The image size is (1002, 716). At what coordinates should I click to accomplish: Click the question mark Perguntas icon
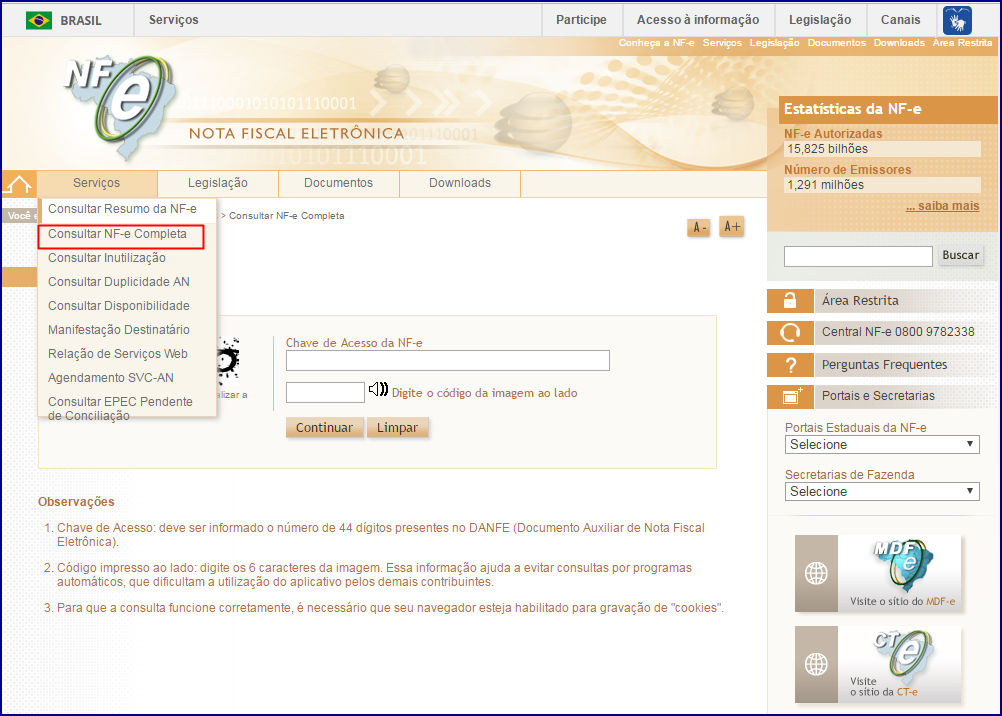tap(790, 365)
